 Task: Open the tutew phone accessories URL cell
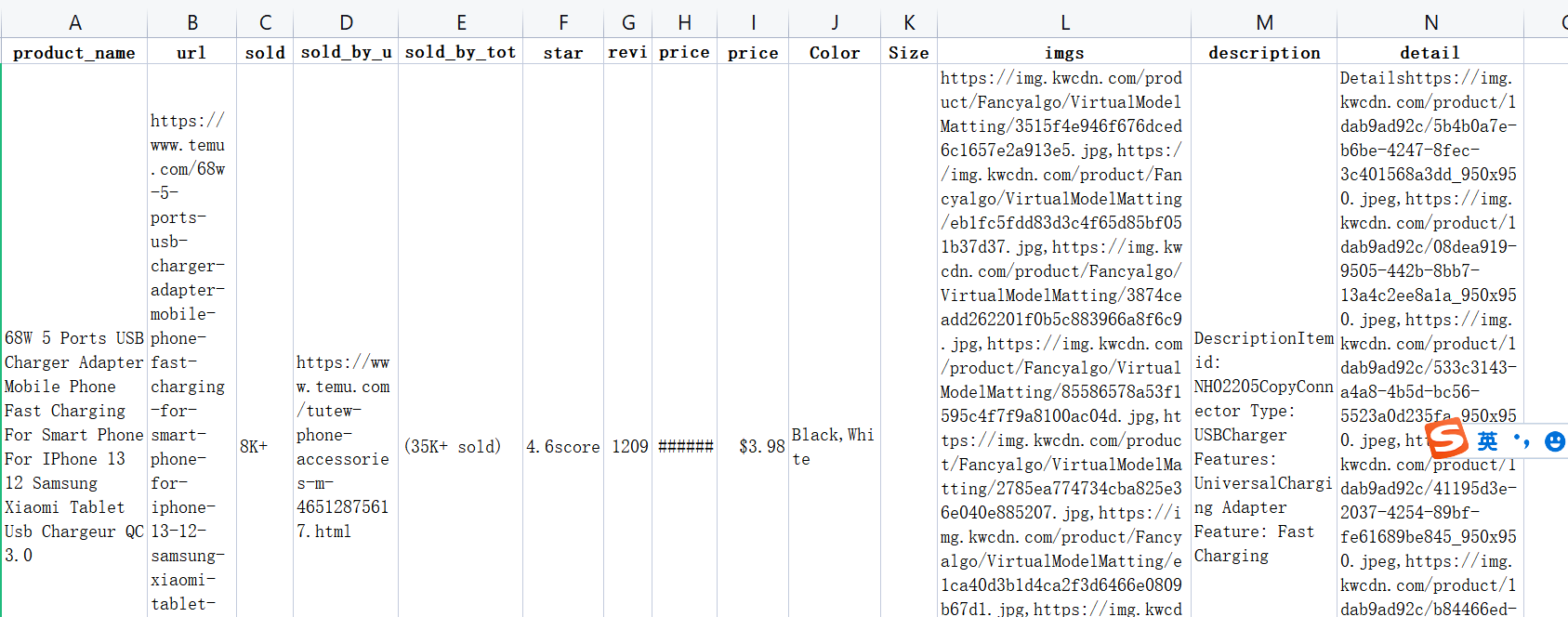click(x=345, y=447)
